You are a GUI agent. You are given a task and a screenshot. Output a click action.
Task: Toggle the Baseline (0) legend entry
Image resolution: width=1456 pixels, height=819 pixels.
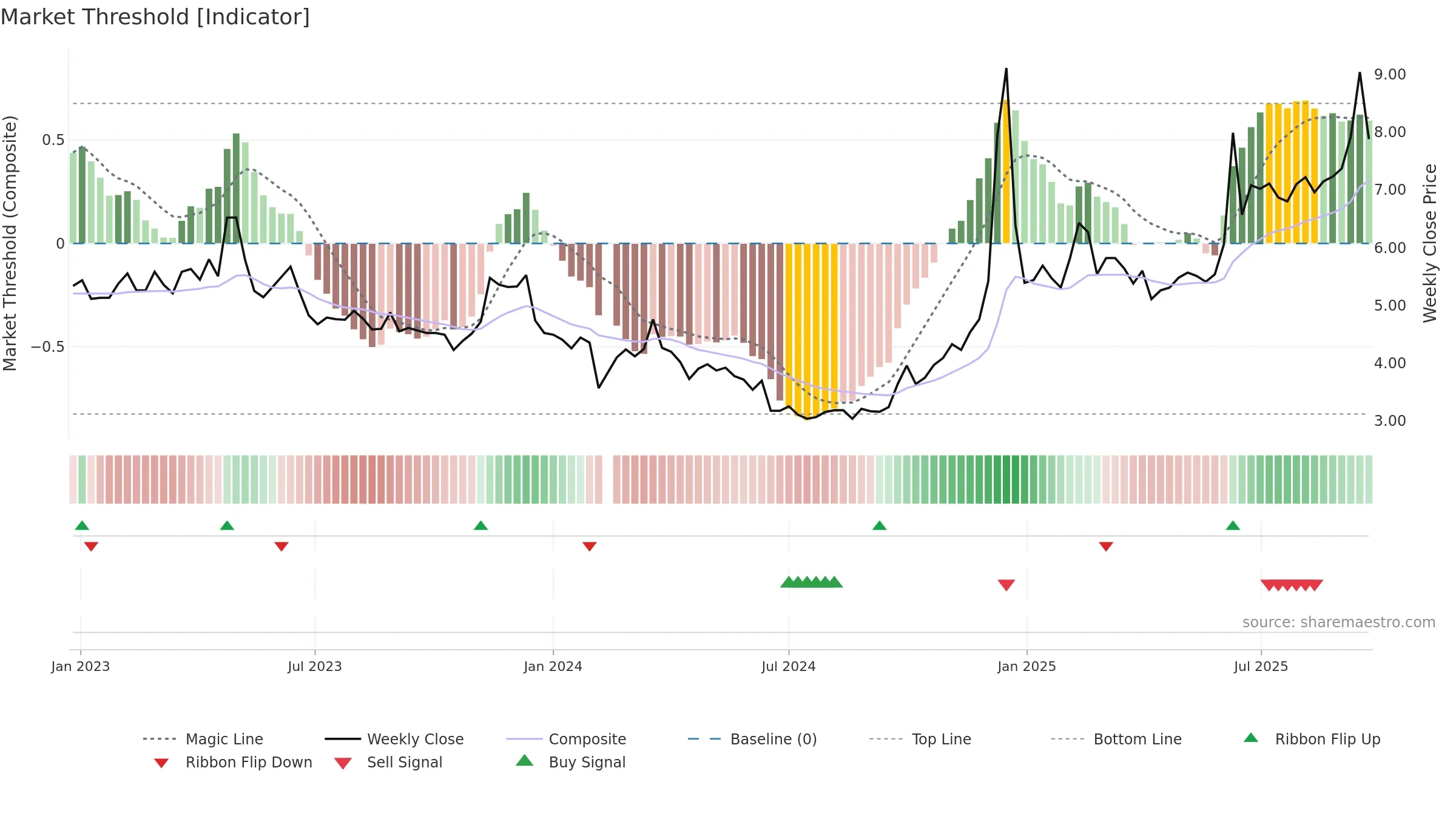(x=752, y=739)
